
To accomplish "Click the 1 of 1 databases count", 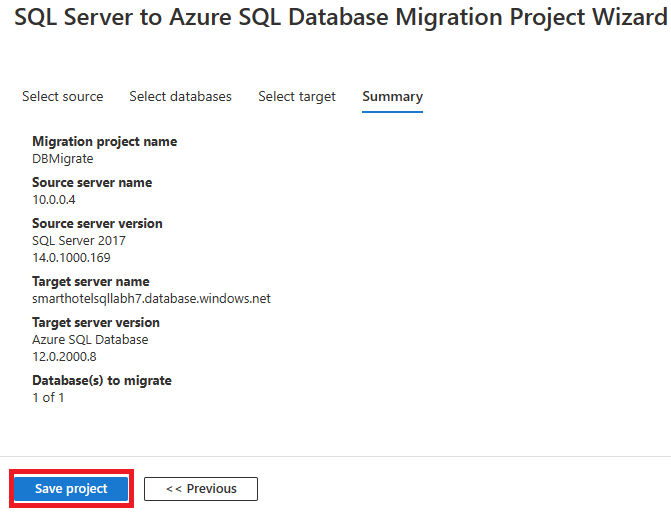I will (48, 398).
